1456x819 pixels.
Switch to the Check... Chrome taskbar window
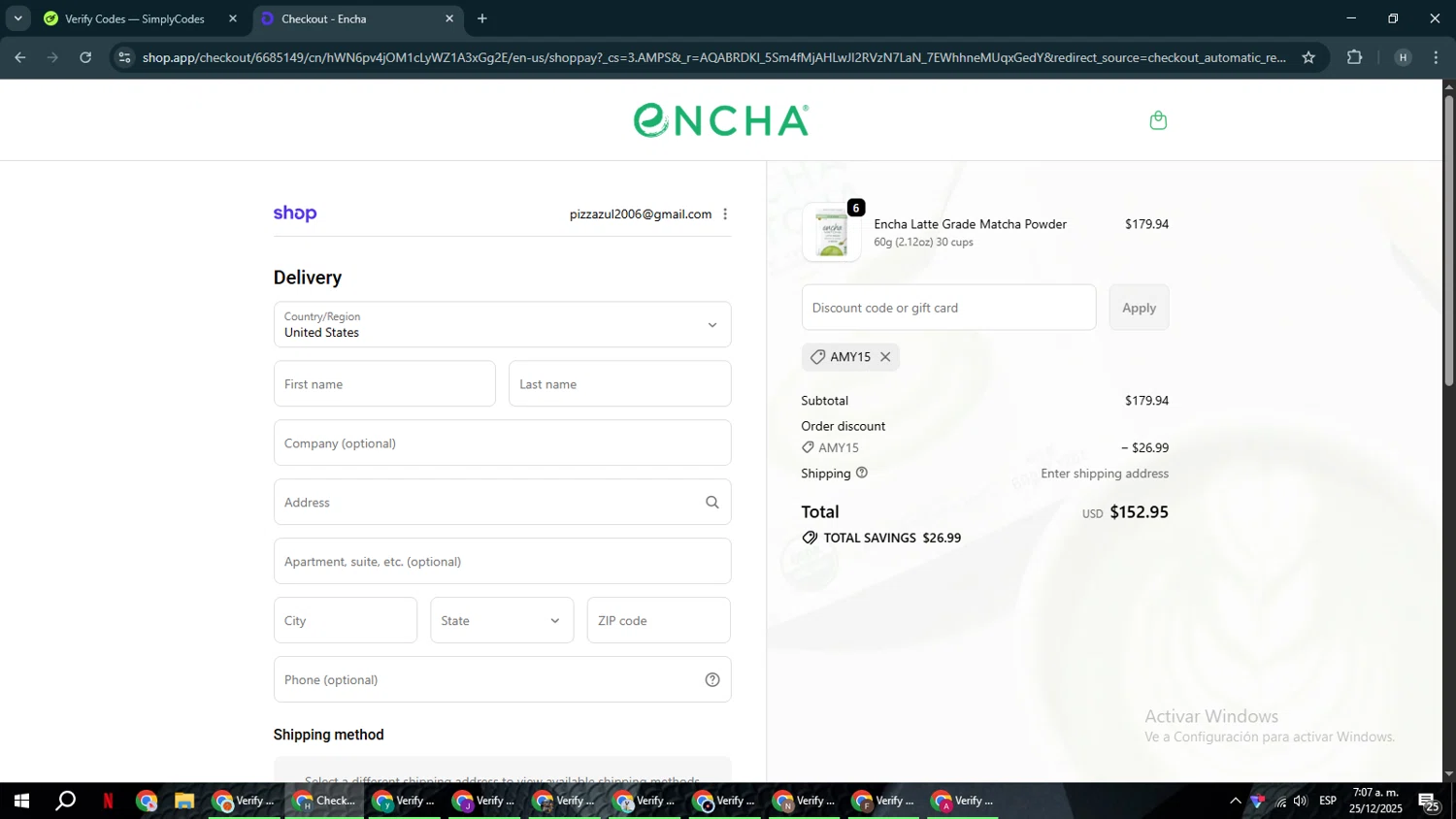(324, 801)
